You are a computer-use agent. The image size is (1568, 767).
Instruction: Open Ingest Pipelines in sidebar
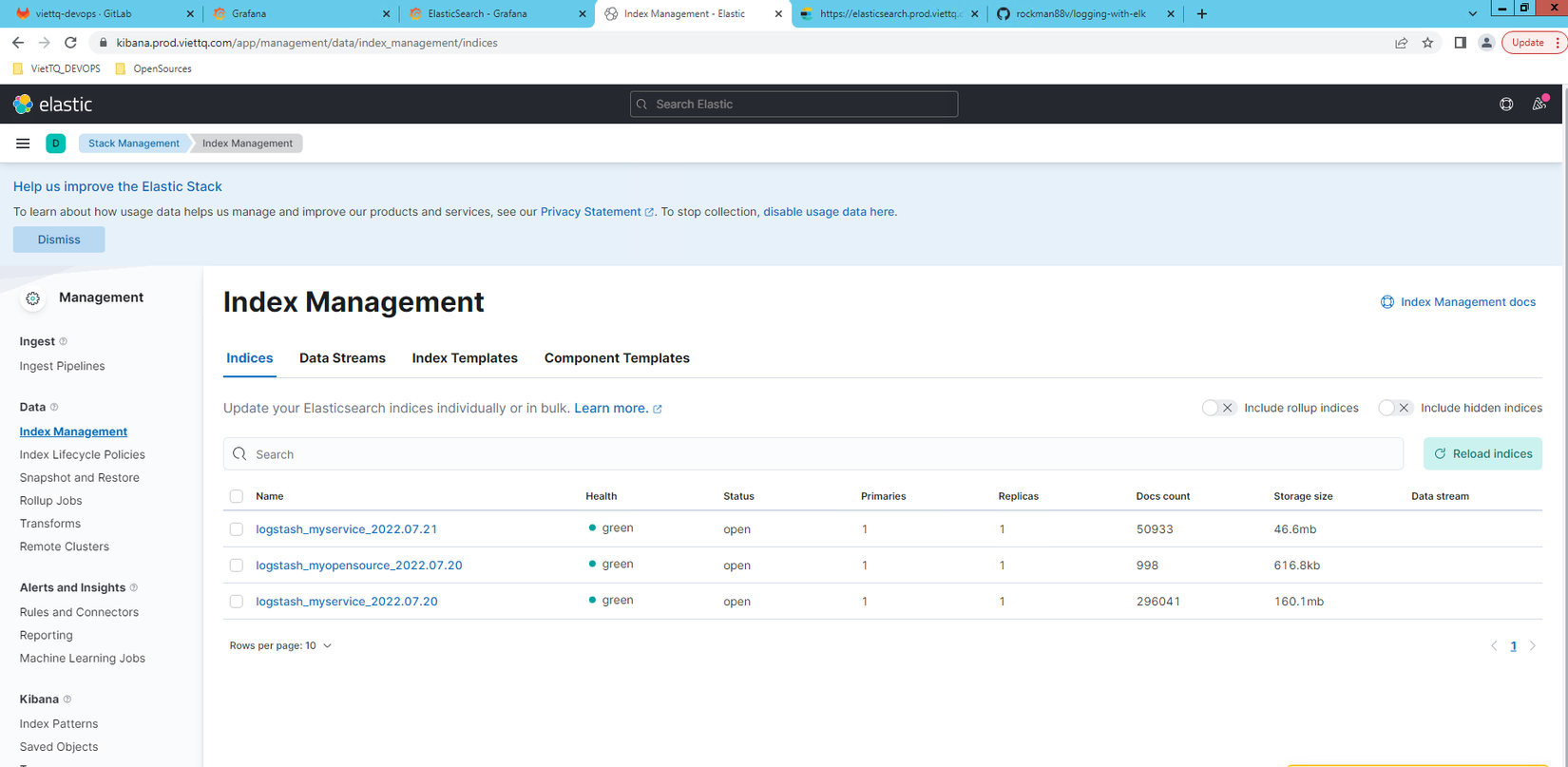(x=63, y=366)
